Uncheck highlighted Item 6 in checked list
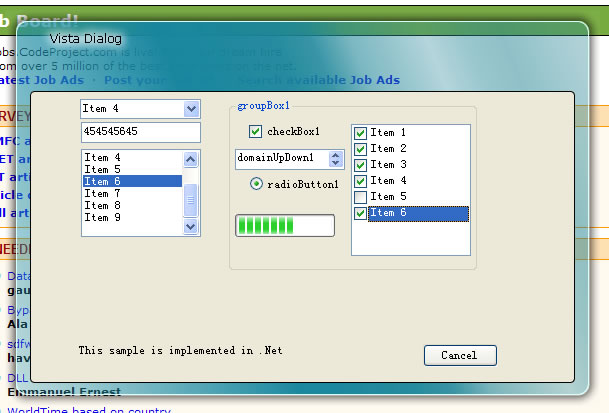 click(360, 213)
